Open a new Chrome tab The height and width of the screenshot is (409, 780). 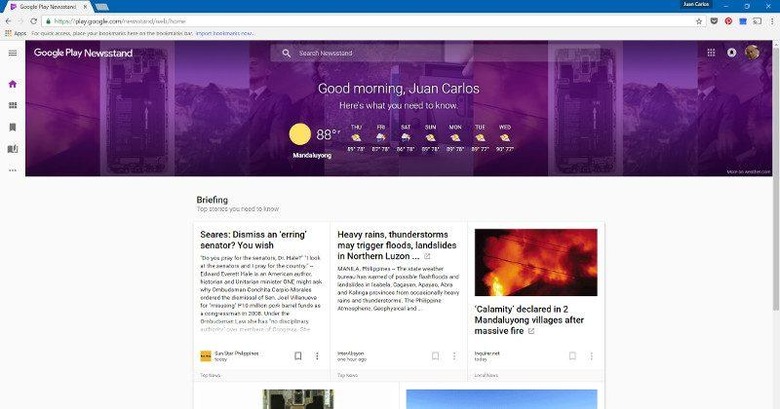click(102, 7)
